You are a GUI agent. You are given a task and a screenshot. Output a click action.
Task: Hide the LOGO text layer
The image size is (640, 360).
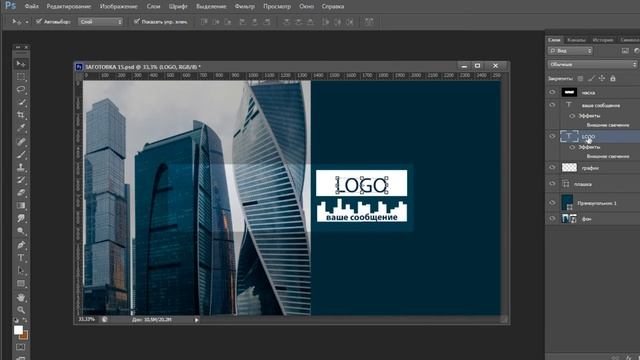[552, 136]
